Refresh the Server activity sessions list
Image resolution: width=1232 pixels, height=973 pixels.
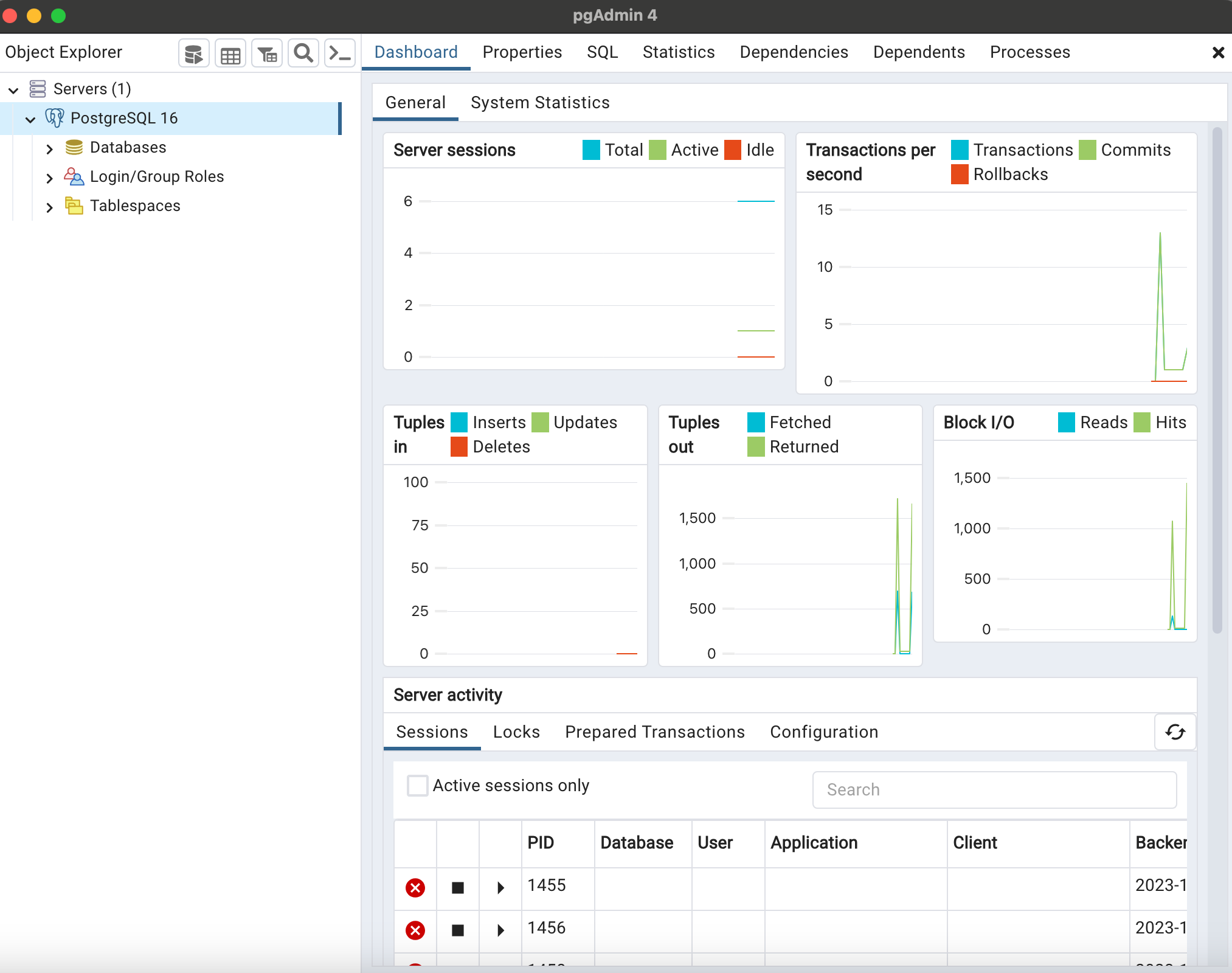(x=1175, y=732)
